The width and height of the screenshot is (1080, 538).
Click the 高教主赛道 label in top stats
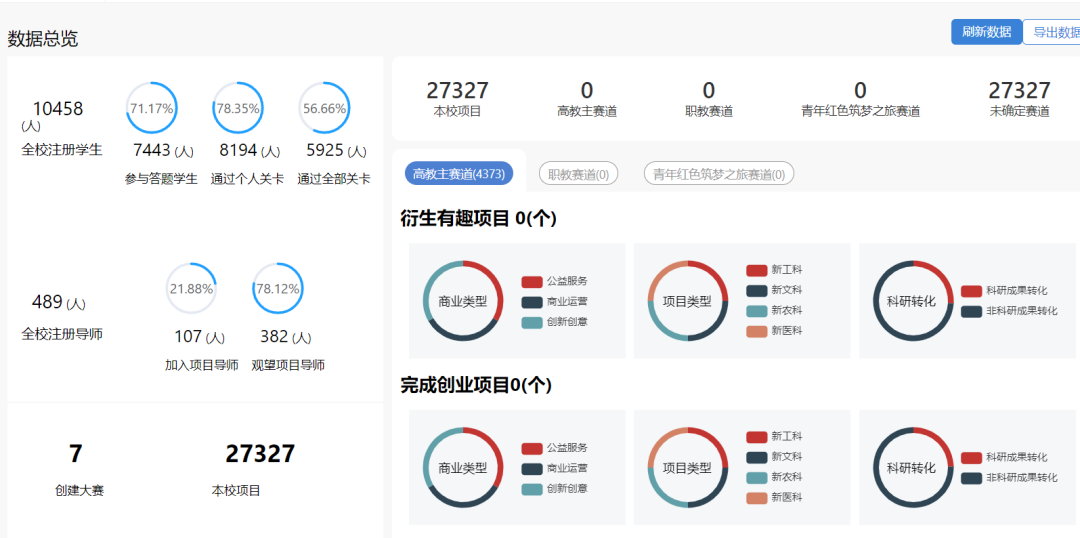[587, 112]
